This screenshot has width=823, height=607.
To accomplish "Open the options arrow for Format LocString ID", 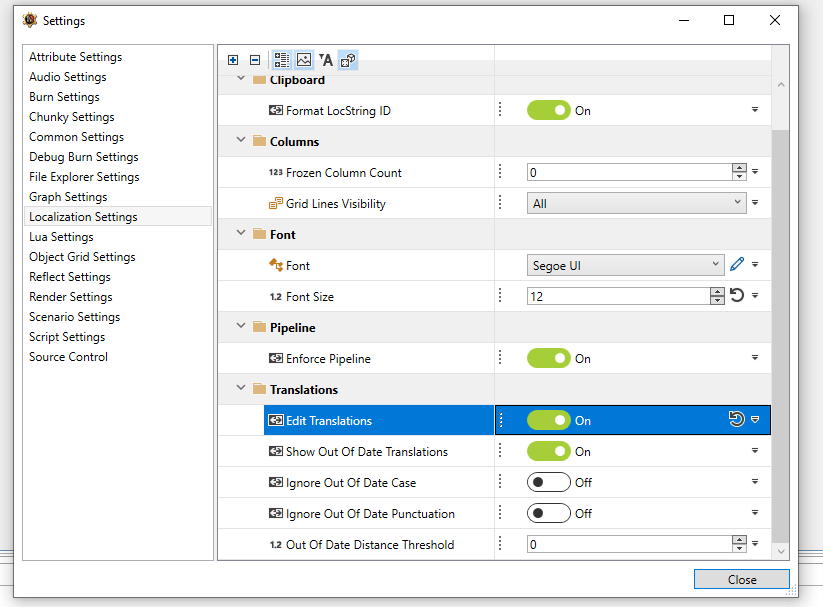I will pos(755,110).
